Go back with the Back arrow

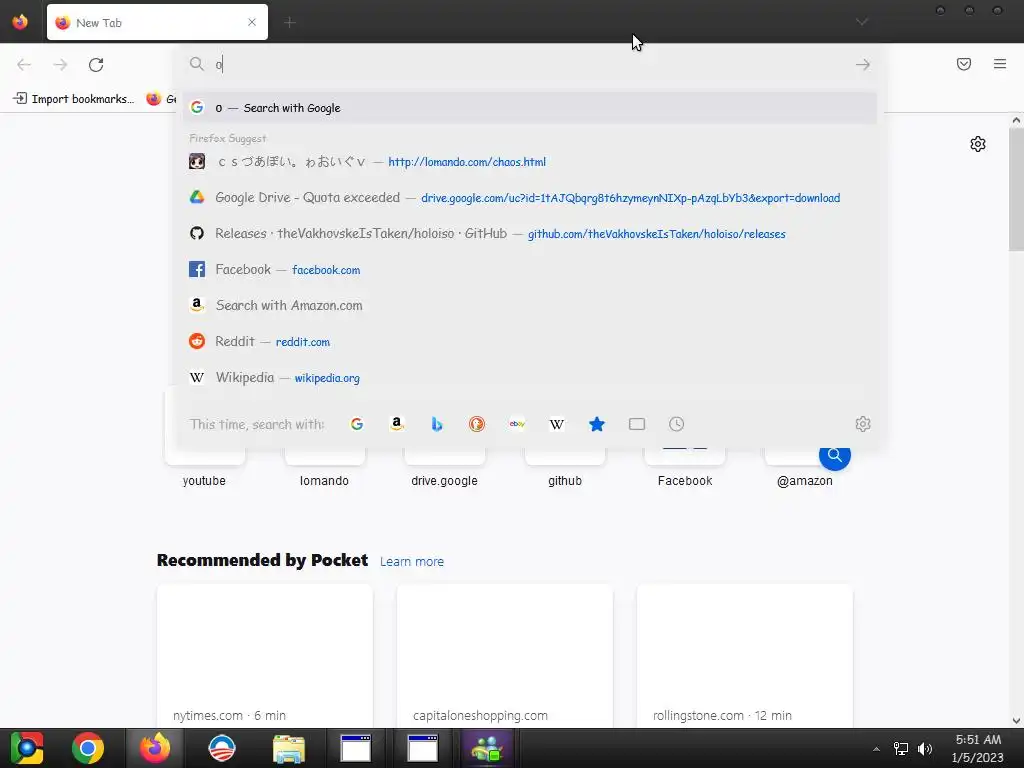click(24, 65)
